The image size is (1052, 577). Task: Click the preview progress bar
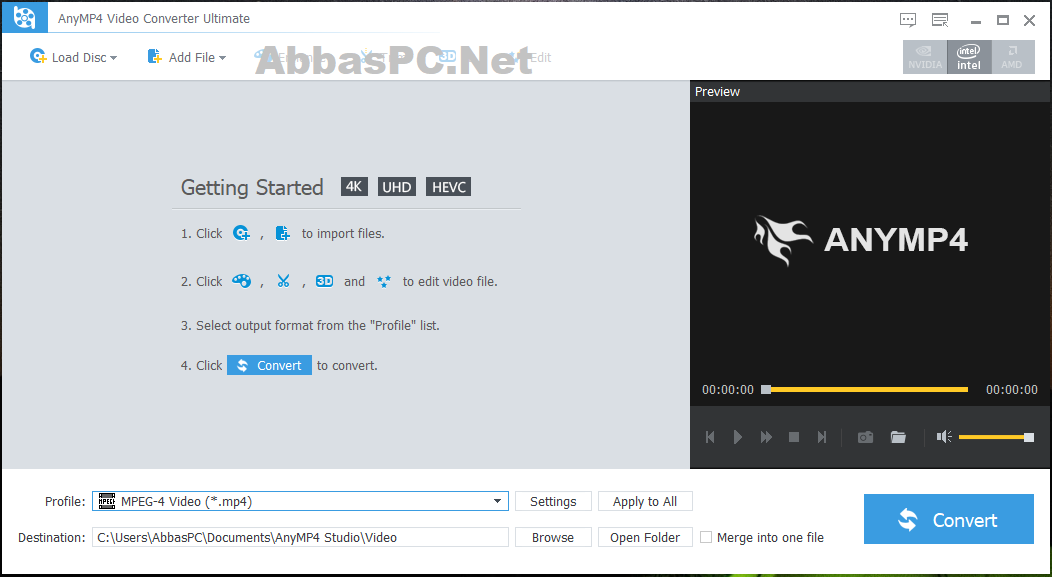(866, 389)
